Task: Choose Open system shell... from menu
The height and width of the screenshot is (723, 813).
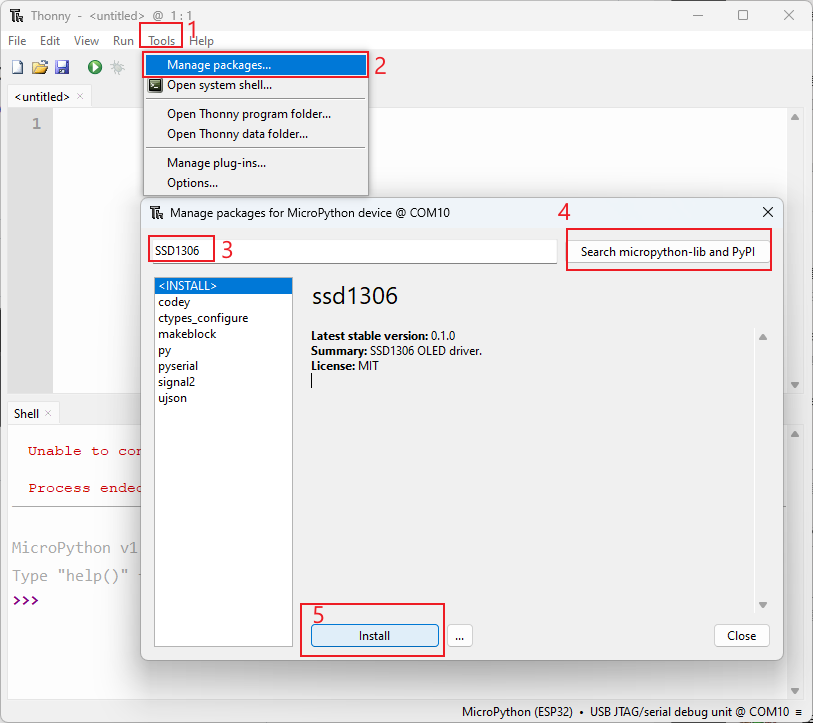Action: [219, 85]
